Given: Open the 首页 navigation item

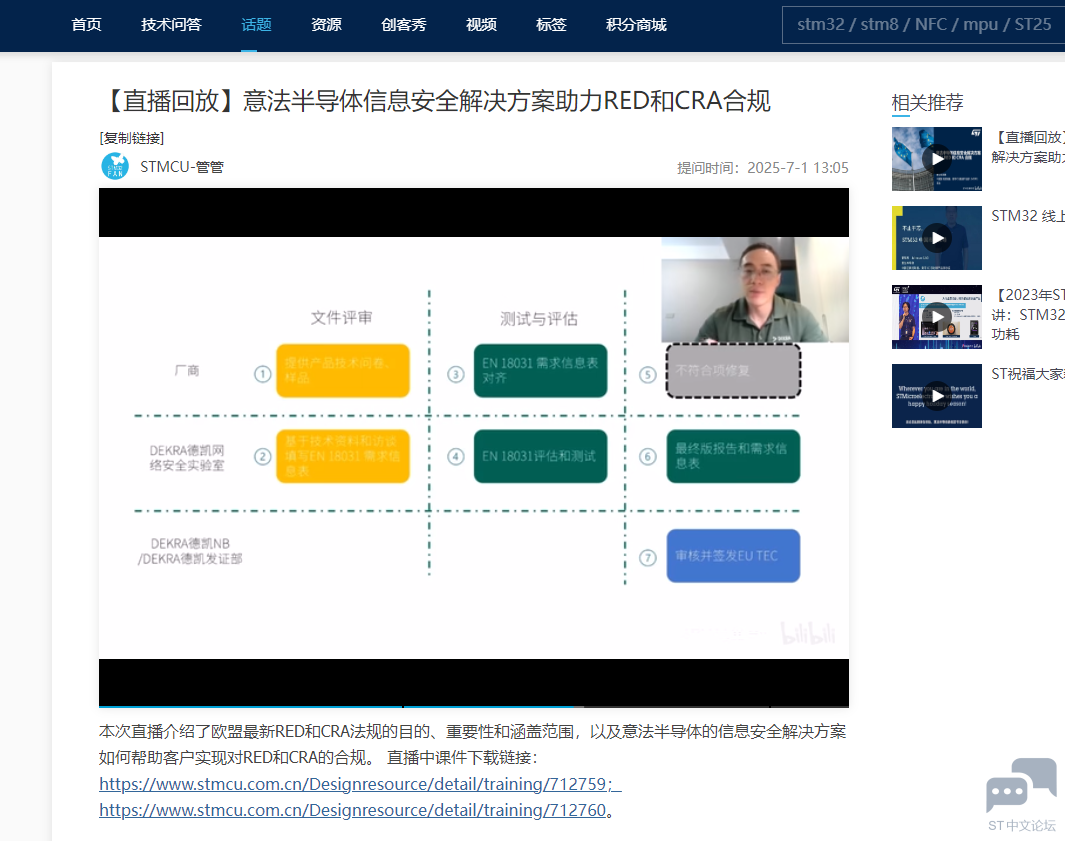Looking at the screenshot, I should point(86,24).
